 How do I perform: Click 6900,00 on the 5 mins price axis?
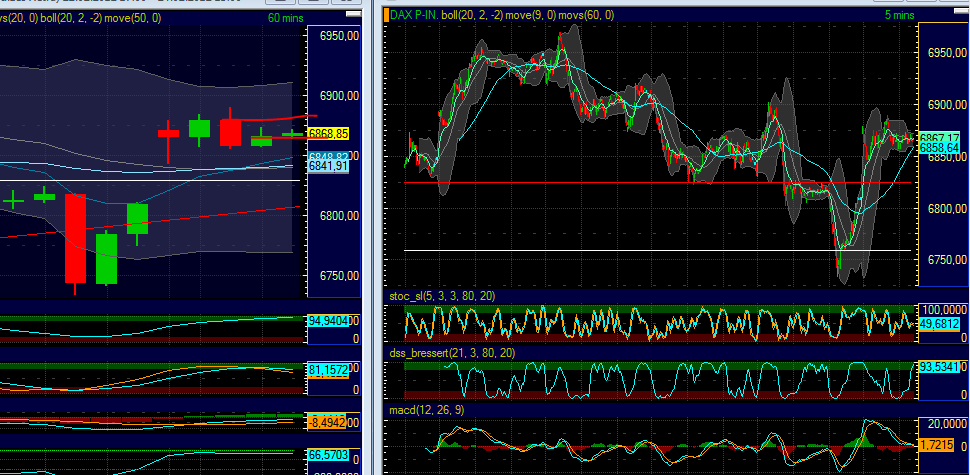(x=949, y=105)
